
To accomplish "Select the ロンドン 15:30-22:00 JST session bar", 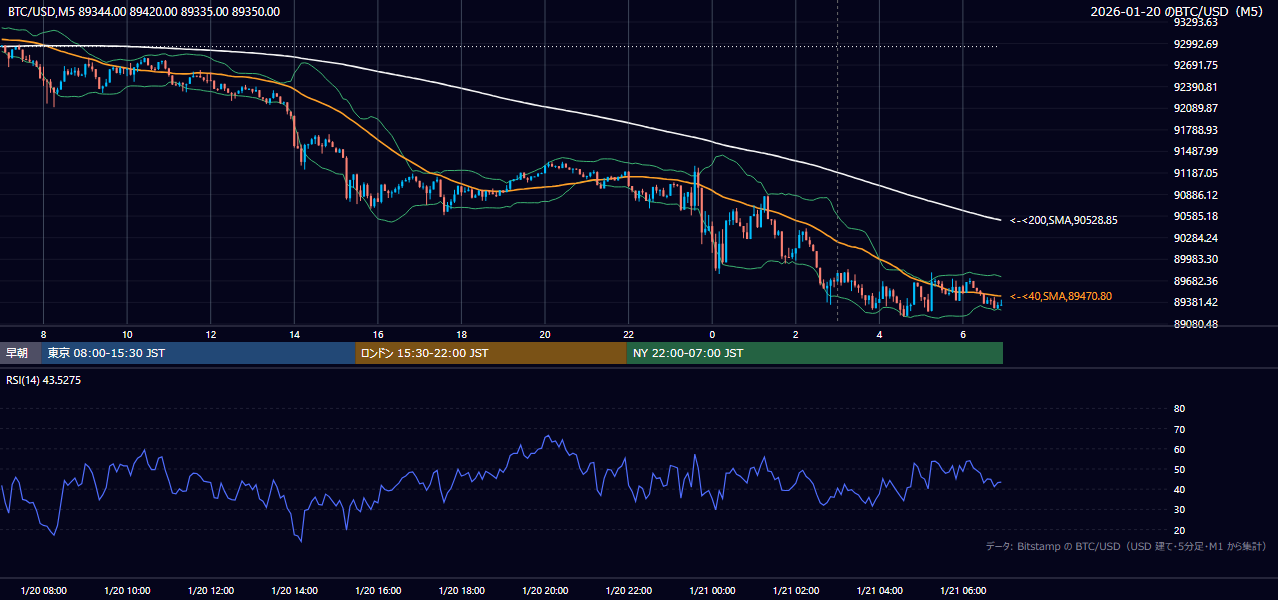I will pyautogui.click(x=491, y=353).
